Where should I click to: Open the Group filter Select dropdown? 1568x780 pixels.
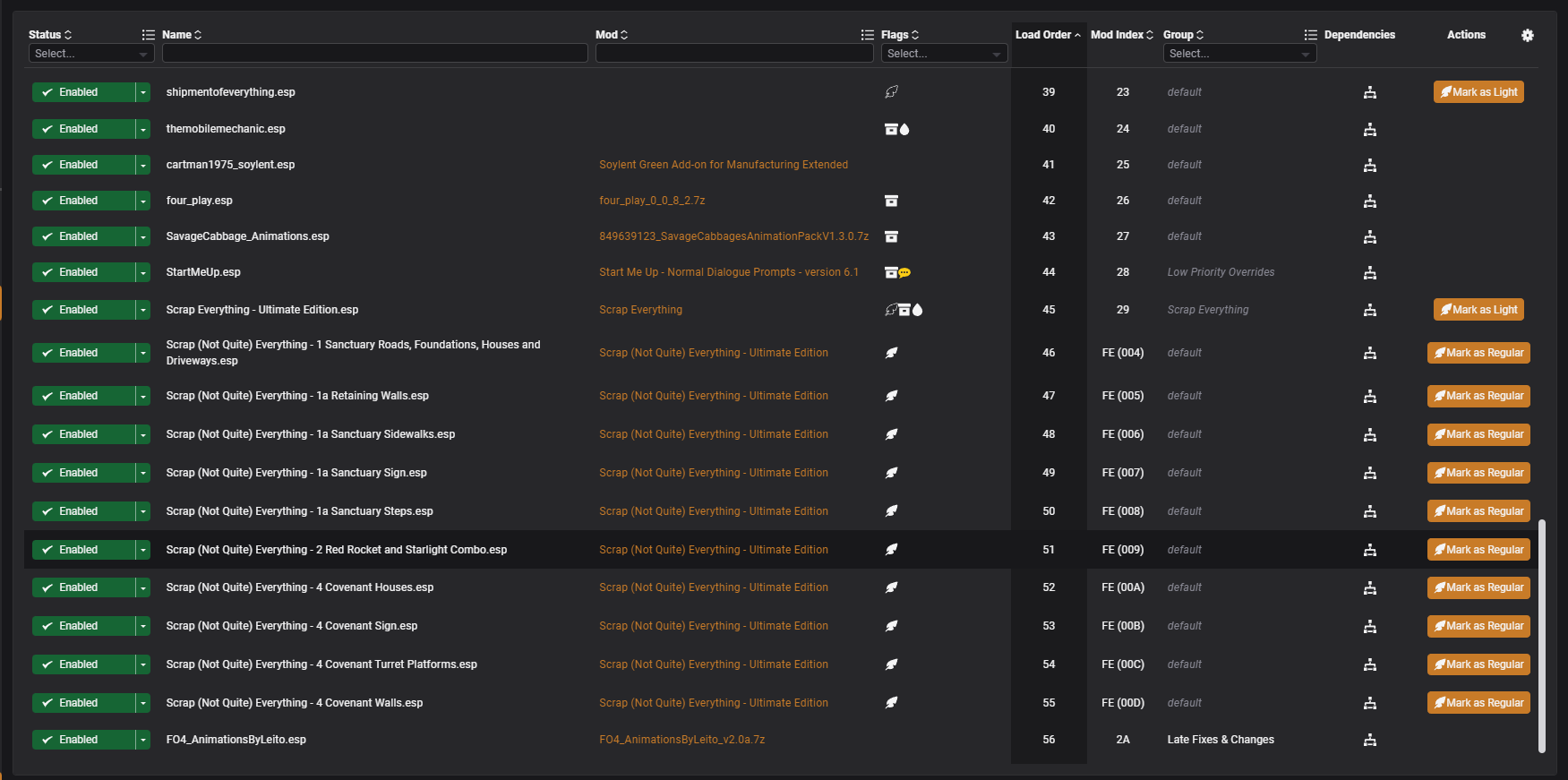click(1239, 54)
